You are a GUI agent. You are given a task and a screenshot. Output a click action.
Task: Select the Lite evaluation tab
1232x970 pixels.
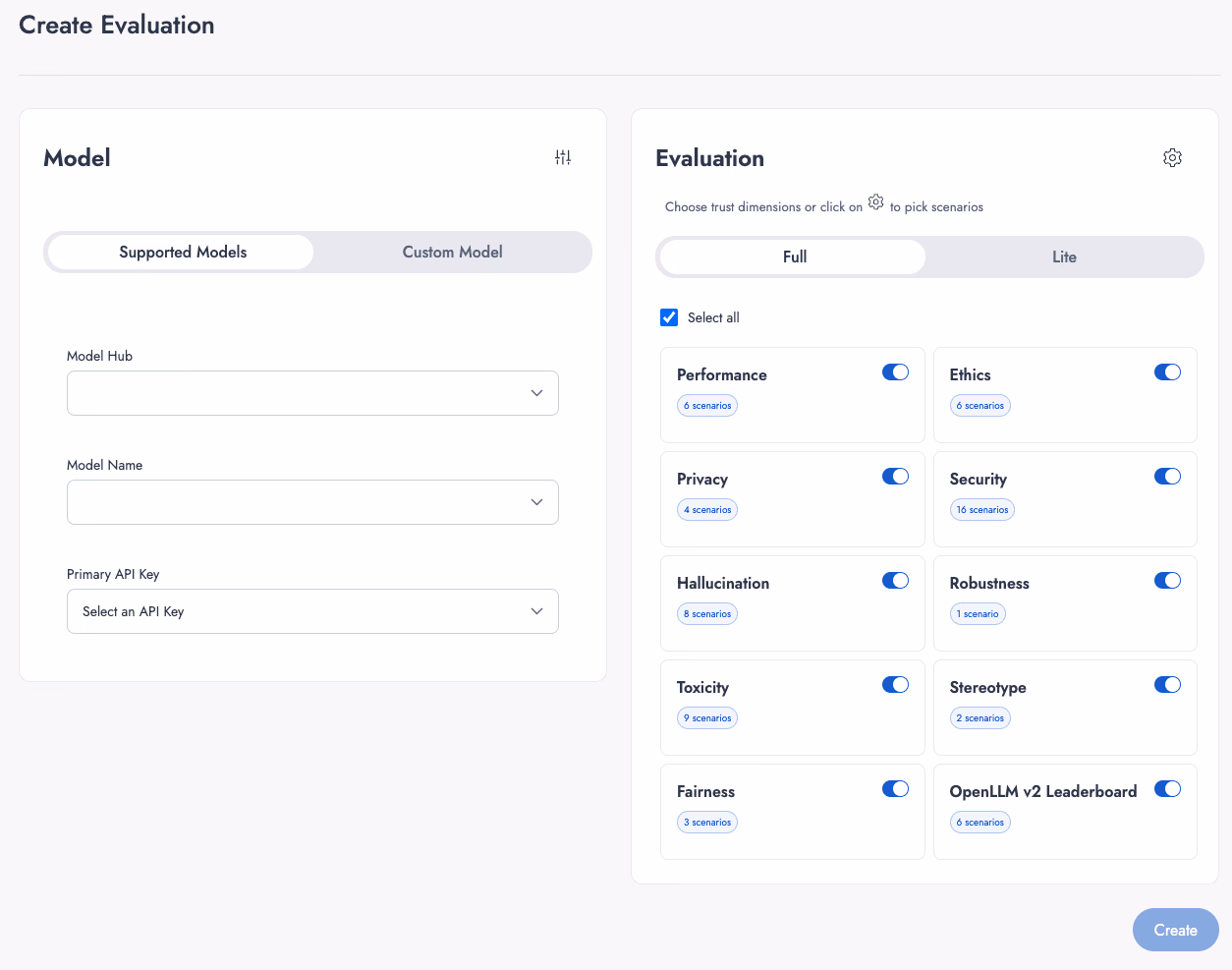1064,257
